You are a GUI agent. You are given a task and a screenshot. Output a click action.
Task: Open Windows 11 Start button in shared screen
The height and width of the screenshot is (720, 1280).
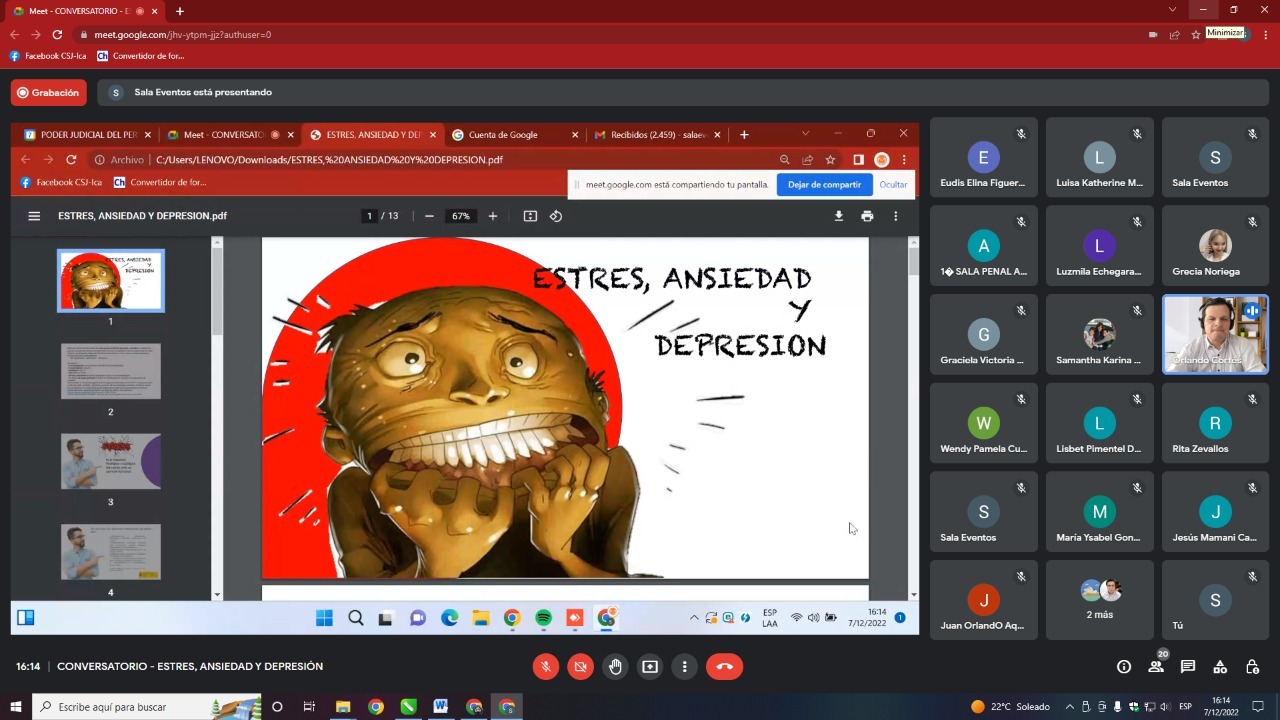coord(324,618)
